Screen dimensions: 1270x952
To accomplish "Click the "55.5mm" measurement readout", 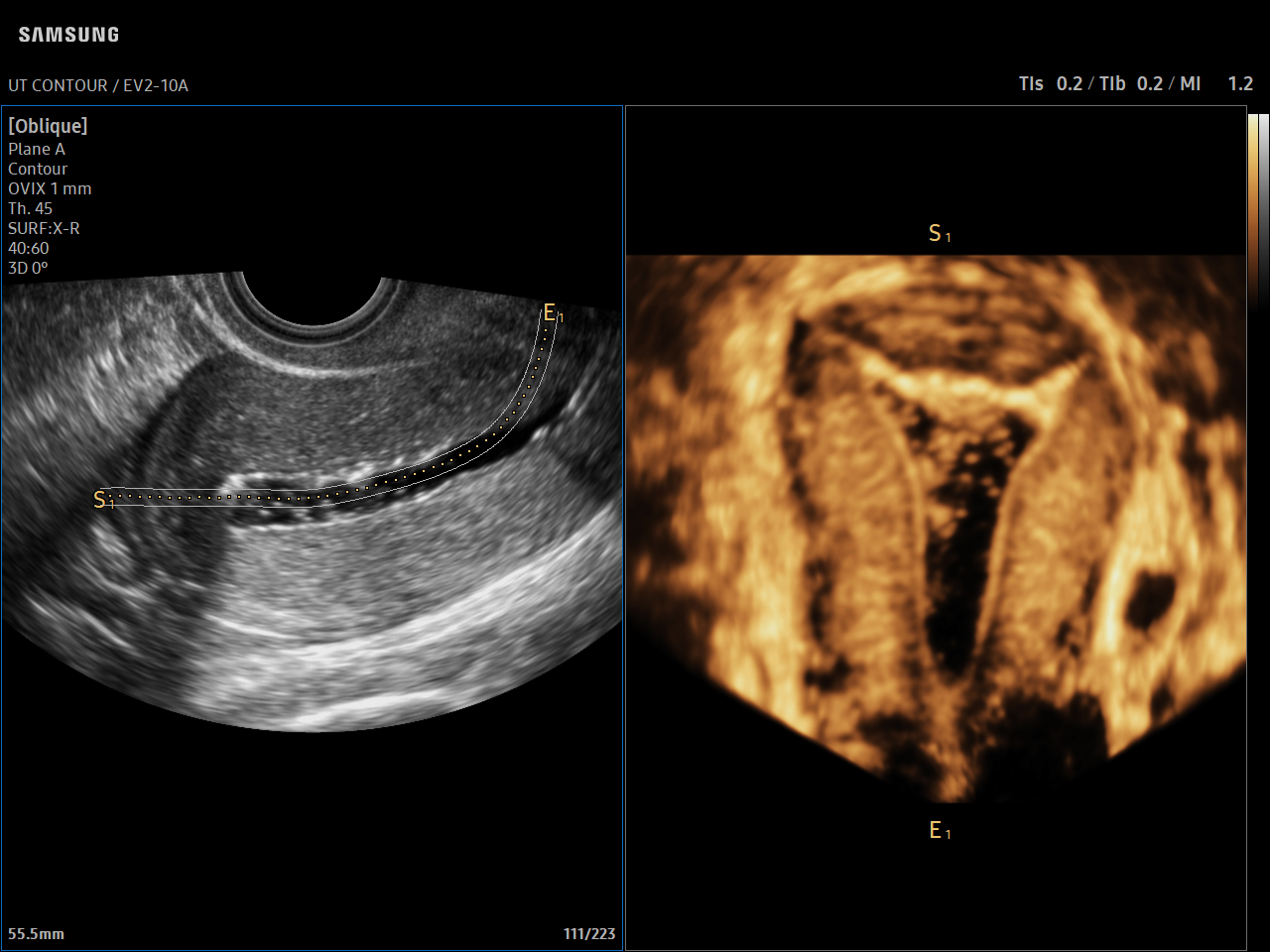I will [36, 934].
